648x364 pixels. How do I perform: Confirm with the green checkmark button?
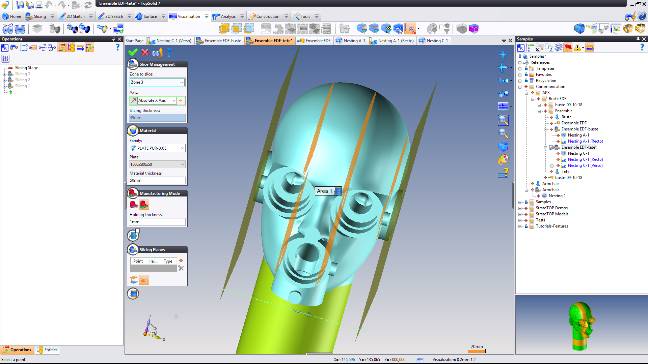click(x=133, y=52)
